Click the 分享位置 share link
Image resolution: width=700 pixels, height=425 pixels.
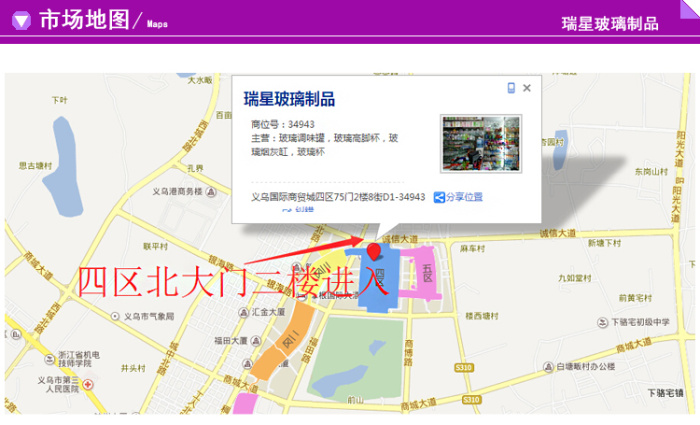458,197
